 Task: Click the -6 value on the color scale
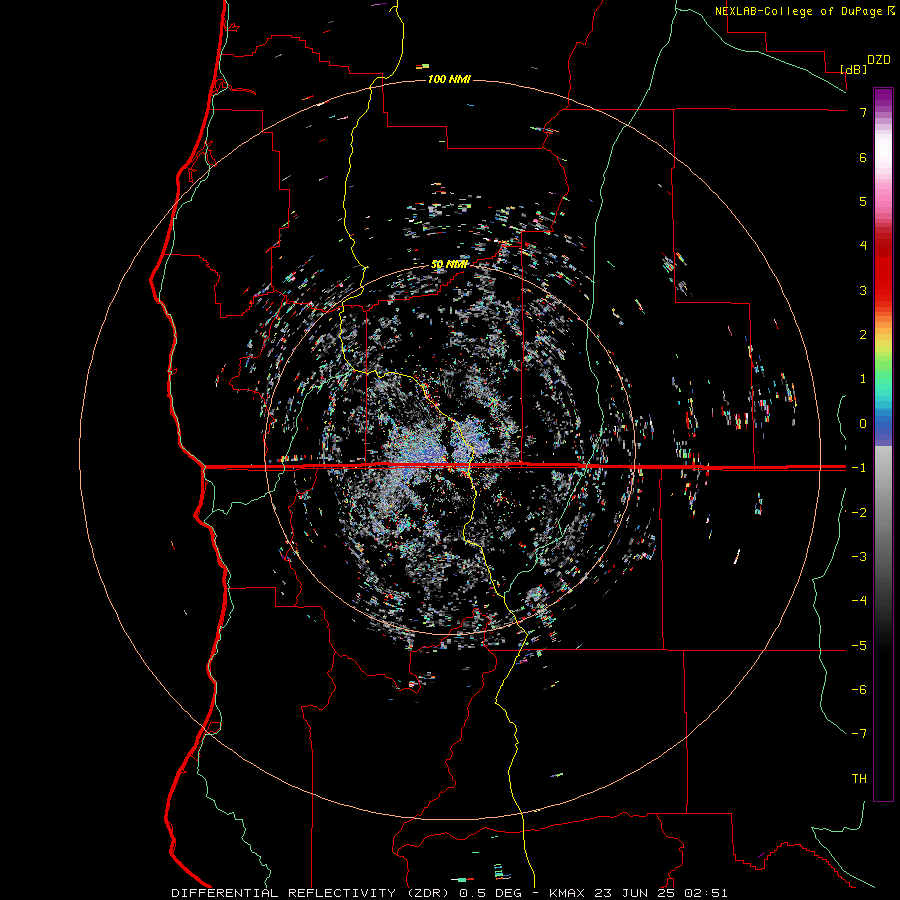pyautogui.click(x=859, y=690)
